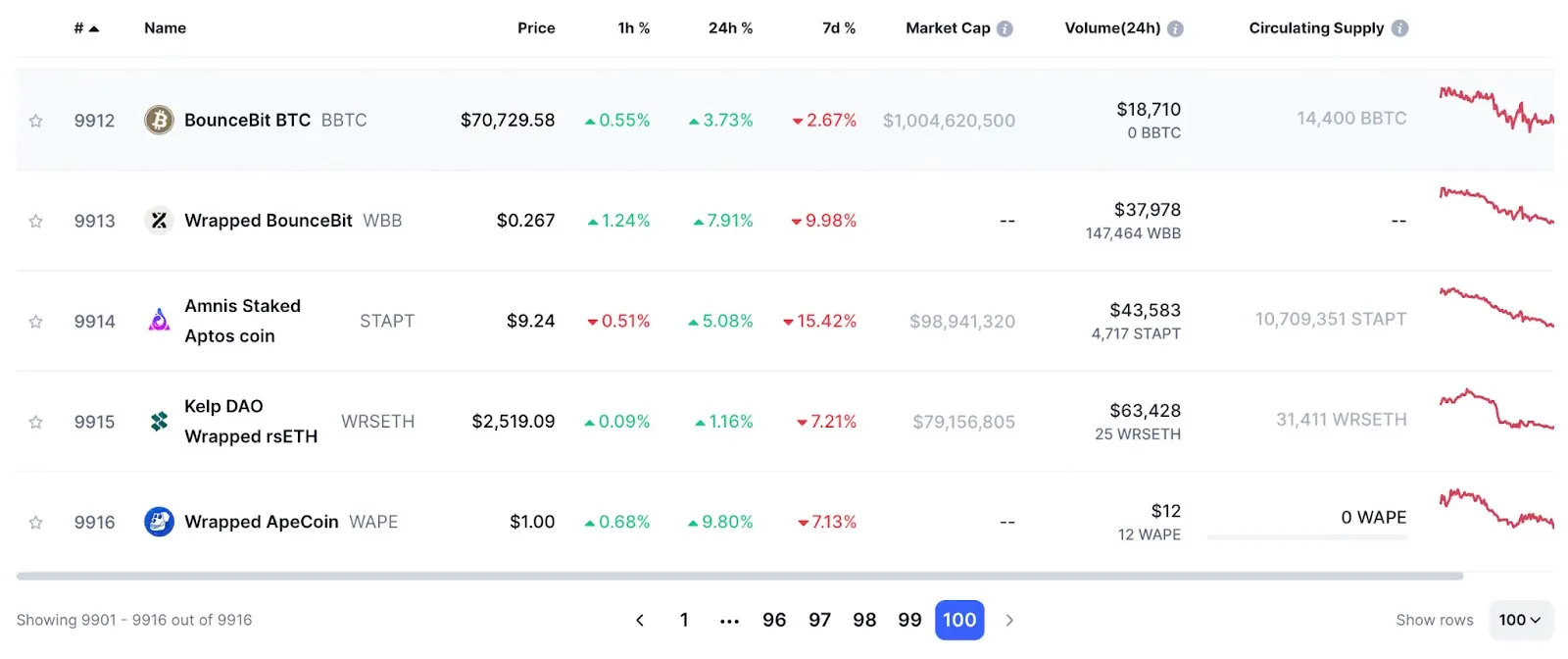Screen dimensions: 1568x659
Task: Click the Wrapped ApeCoin logo
Action: [159, 522]
